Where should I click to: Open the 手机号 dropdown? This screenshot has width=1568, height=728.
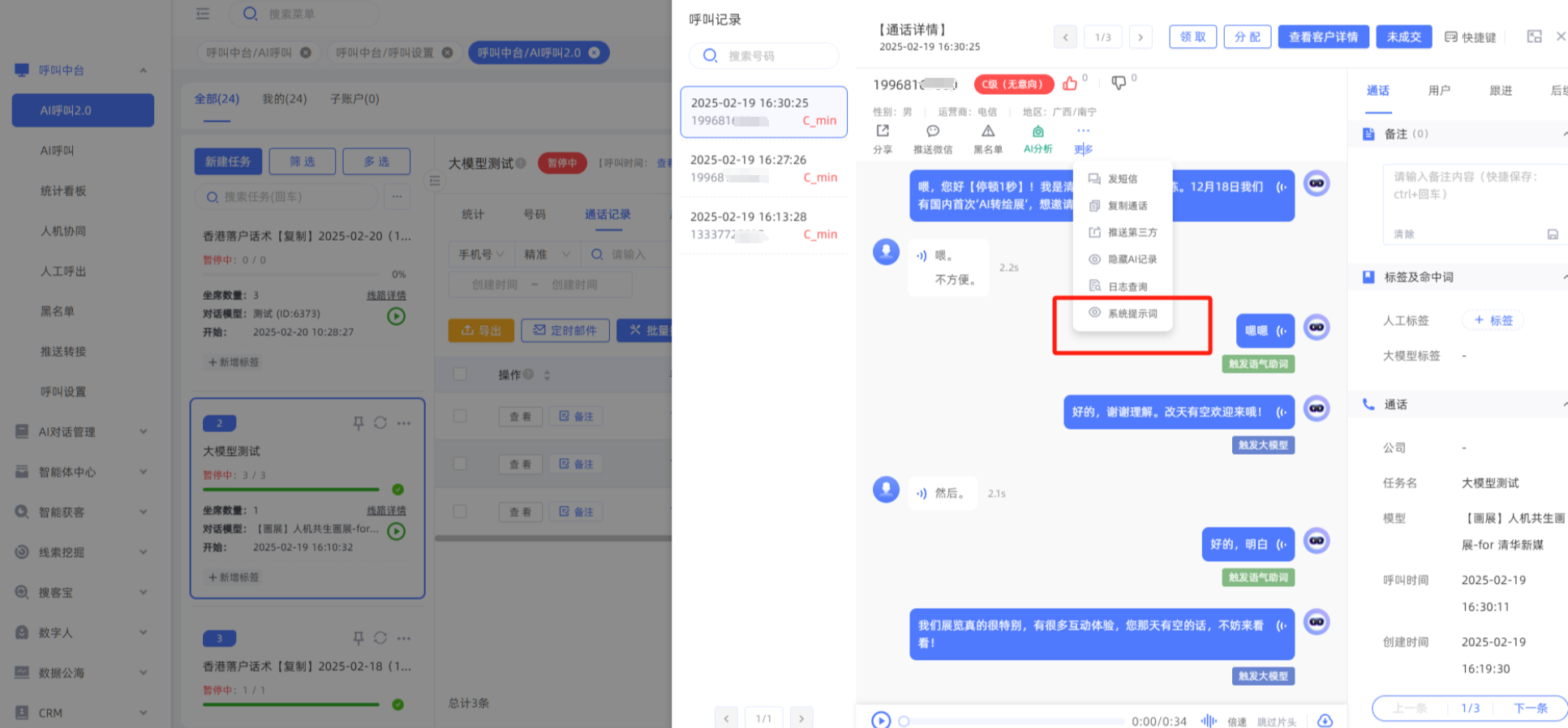481,255
